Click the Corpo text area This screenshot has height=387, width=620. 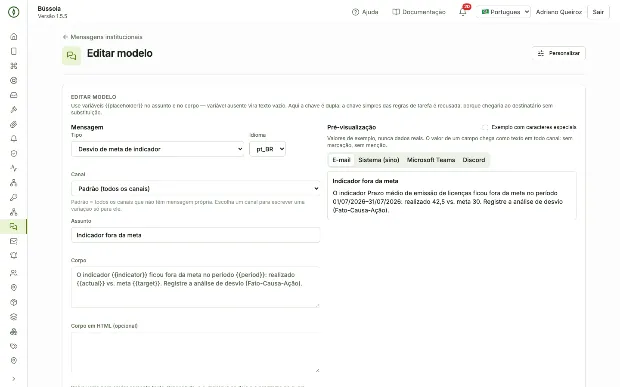pyautogui.click(x=195, y=287)
